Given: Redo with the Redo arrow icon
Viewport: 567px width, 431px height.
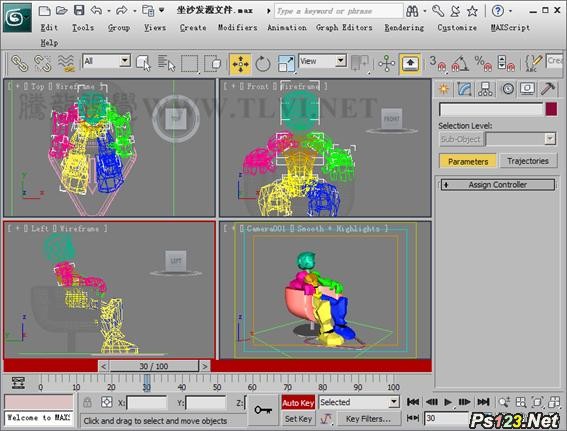Looking at the screenshot, I should coord(122,11).
